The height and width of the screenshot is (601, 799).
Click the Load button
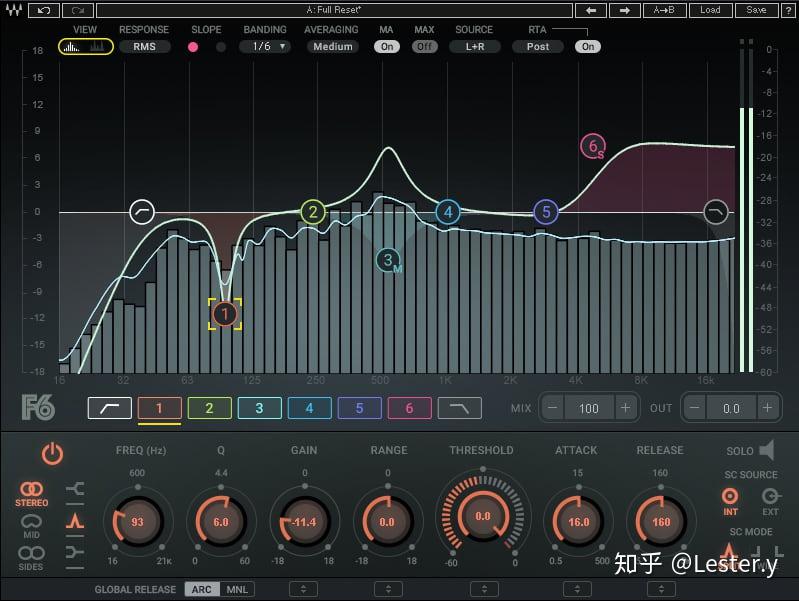pyautogui.click(x=710, y=10)
